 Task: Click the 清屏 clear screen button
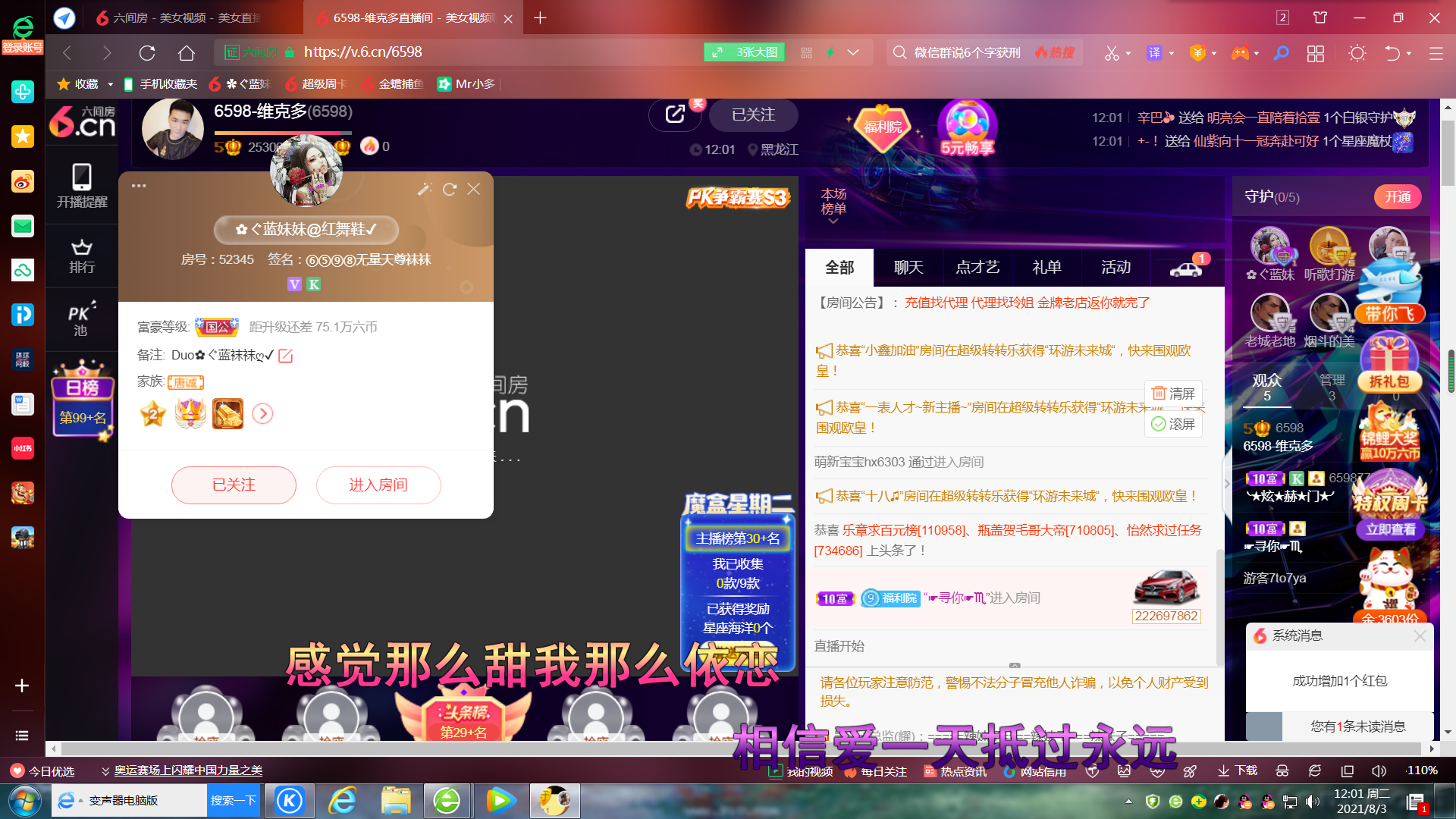pyautogui.click(x=1173, y=394)
